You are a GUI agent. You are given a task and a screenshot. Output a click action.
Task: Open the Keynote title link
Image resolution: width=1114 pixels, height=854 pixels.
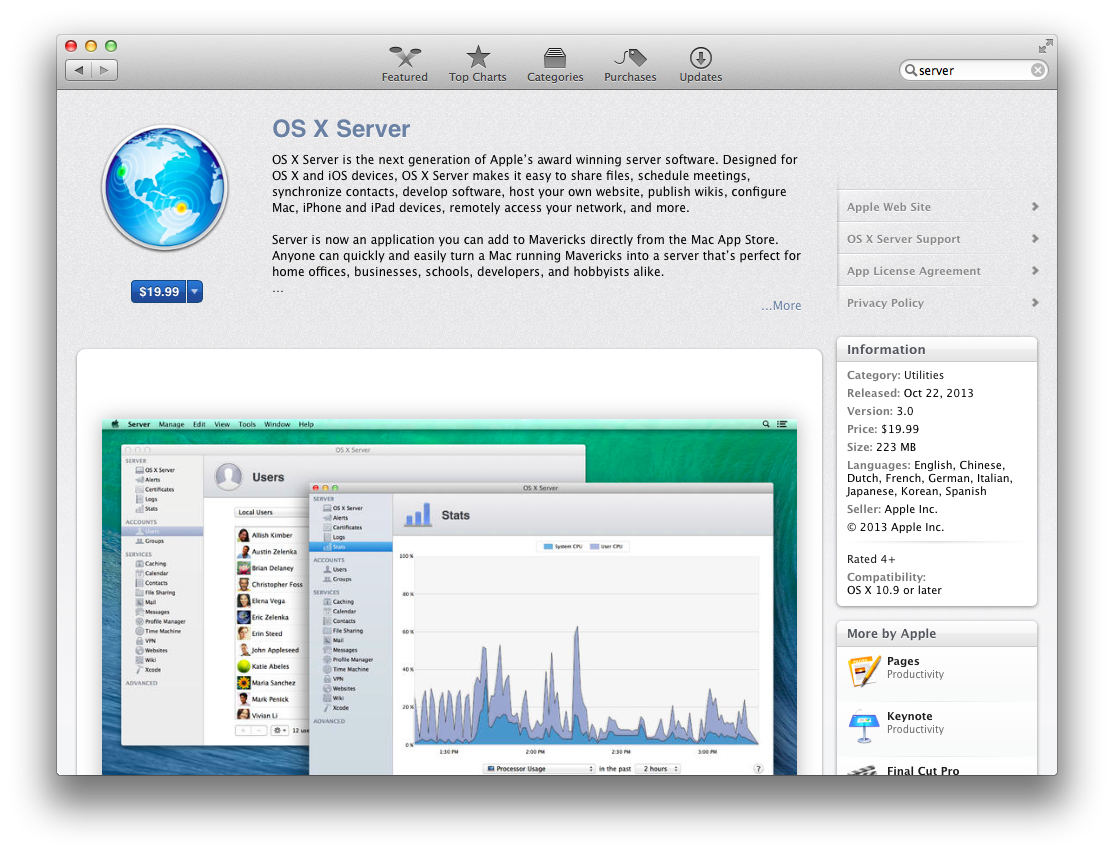pyautogui.click(x=909, y=716)
